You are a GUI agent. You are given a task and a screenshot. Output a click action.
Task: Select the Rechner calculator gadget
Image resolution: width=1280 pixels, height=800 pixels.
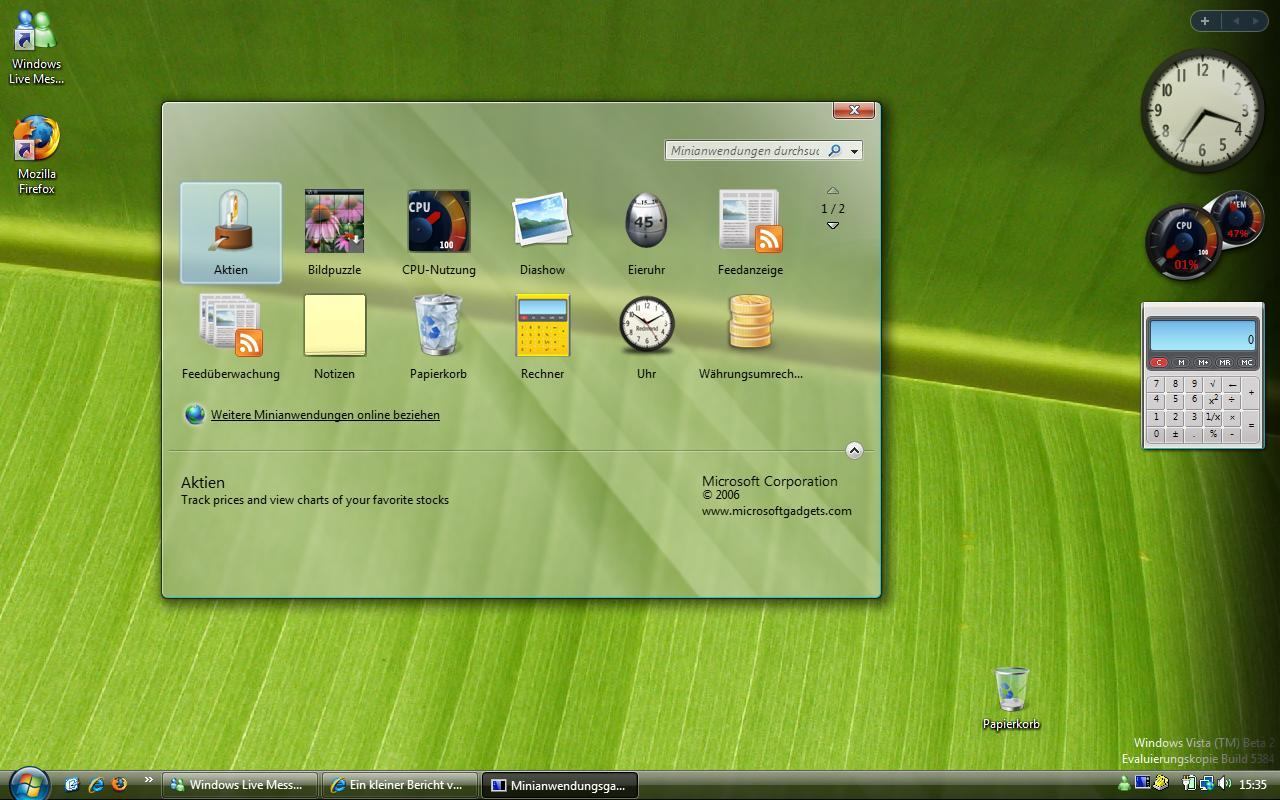542,337
